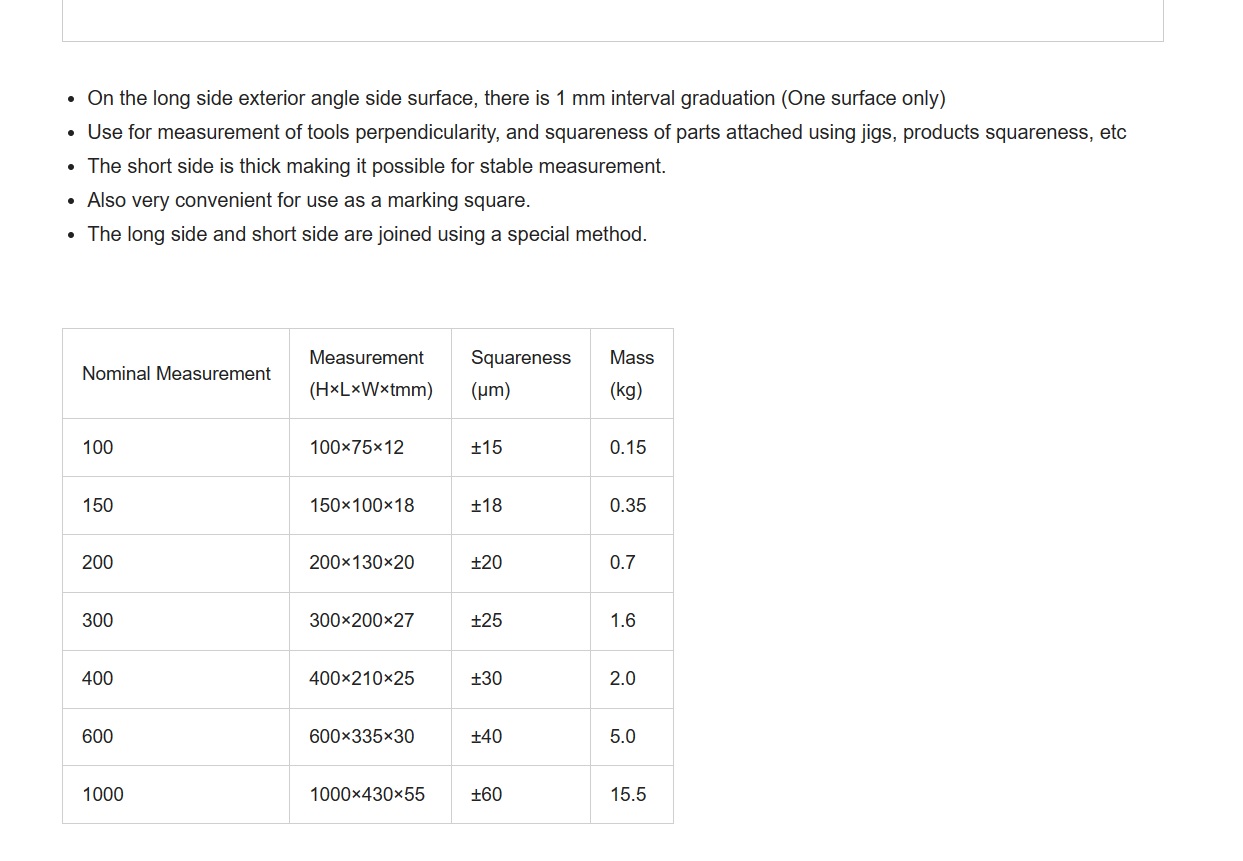This screenshot has height=861, width=1243.
Task: Click the 1.6 mass value cell
Action: click(632, 620)
